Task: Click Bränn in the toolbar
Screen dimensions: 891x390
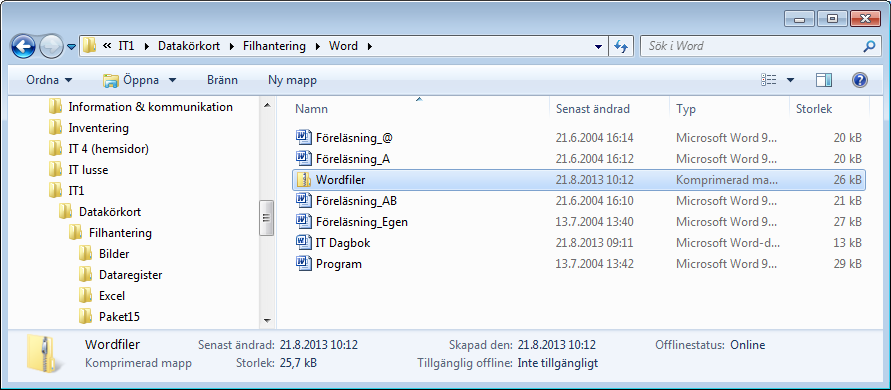Action: click(x=222, y=80)
